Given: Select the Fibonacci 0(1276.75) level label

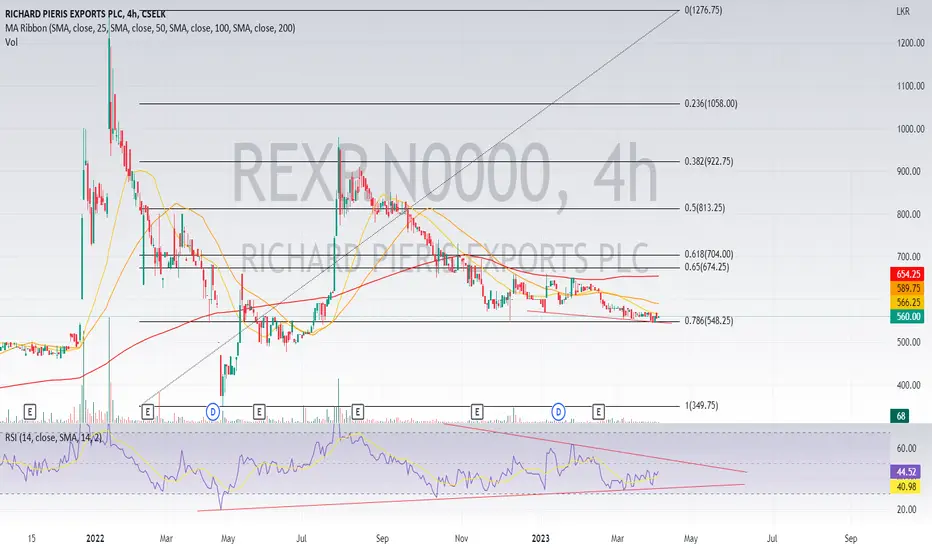Looking at the screenshot, I should click(703, 10).
